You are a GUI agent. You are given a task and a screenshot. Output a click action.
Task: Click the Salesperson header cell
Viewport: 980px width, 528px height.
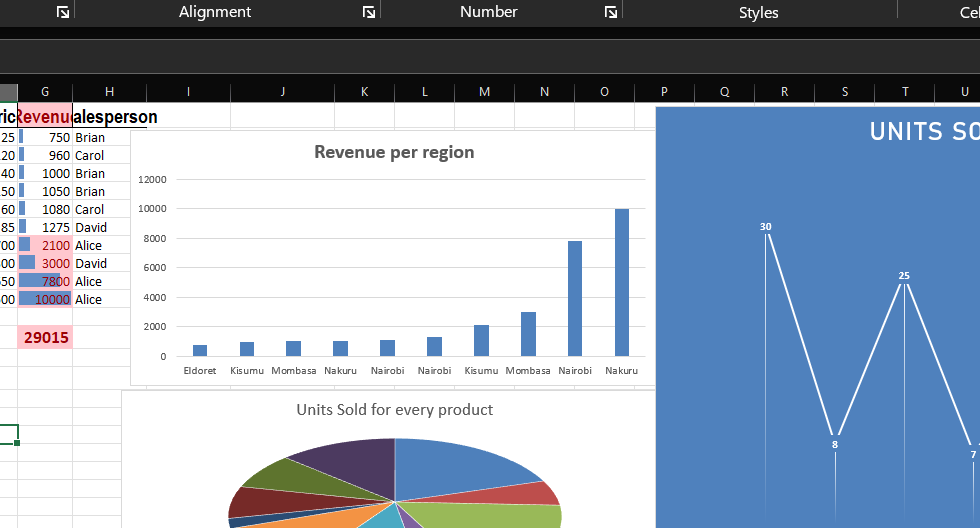110,116
